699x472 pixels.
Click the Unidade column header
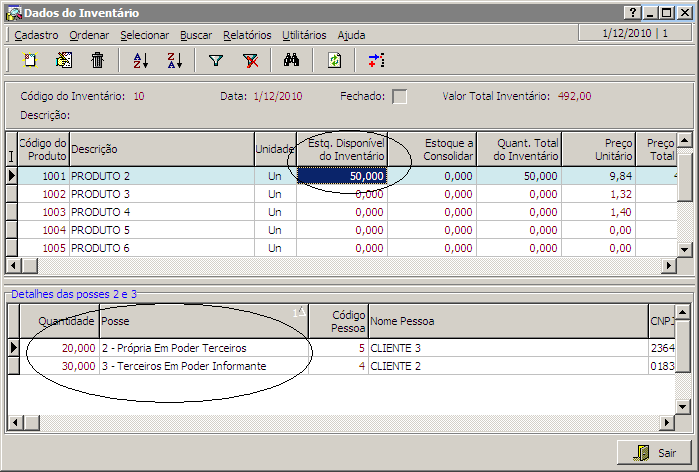tap(275, 149)
